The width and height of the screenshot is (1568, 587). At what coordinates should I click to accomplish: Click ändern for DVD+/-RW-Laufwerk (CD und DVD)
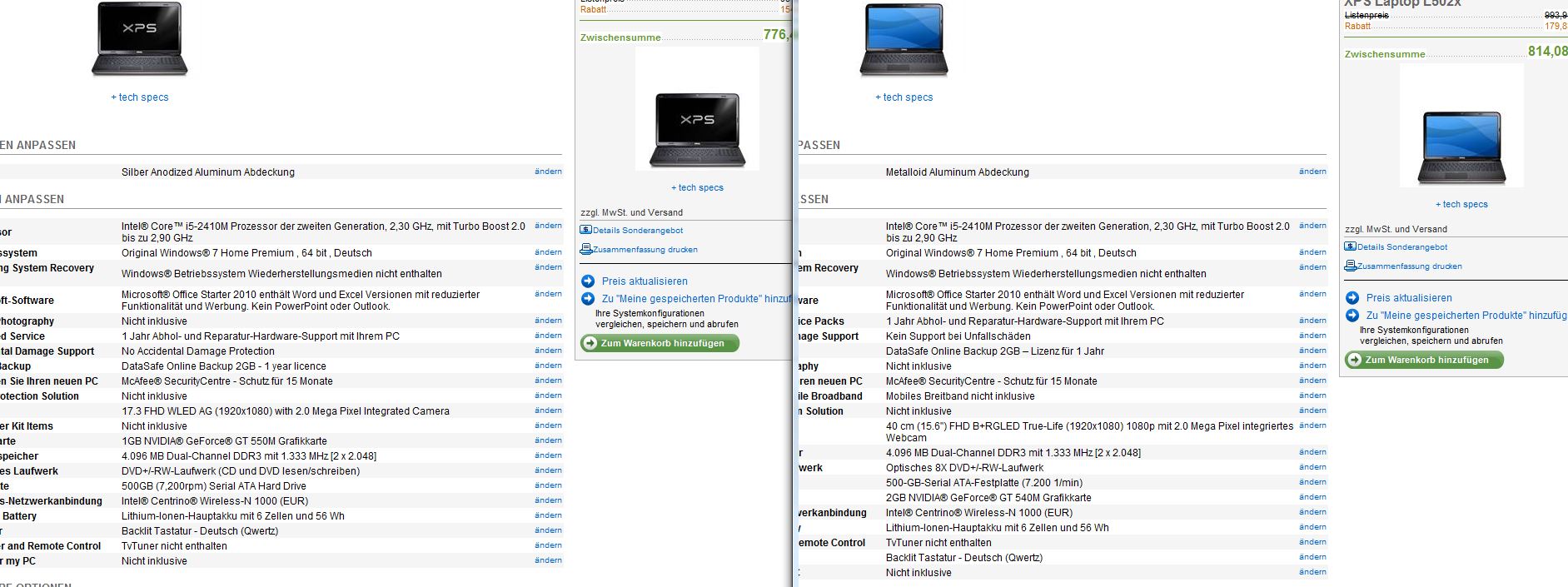click(548, 470)
